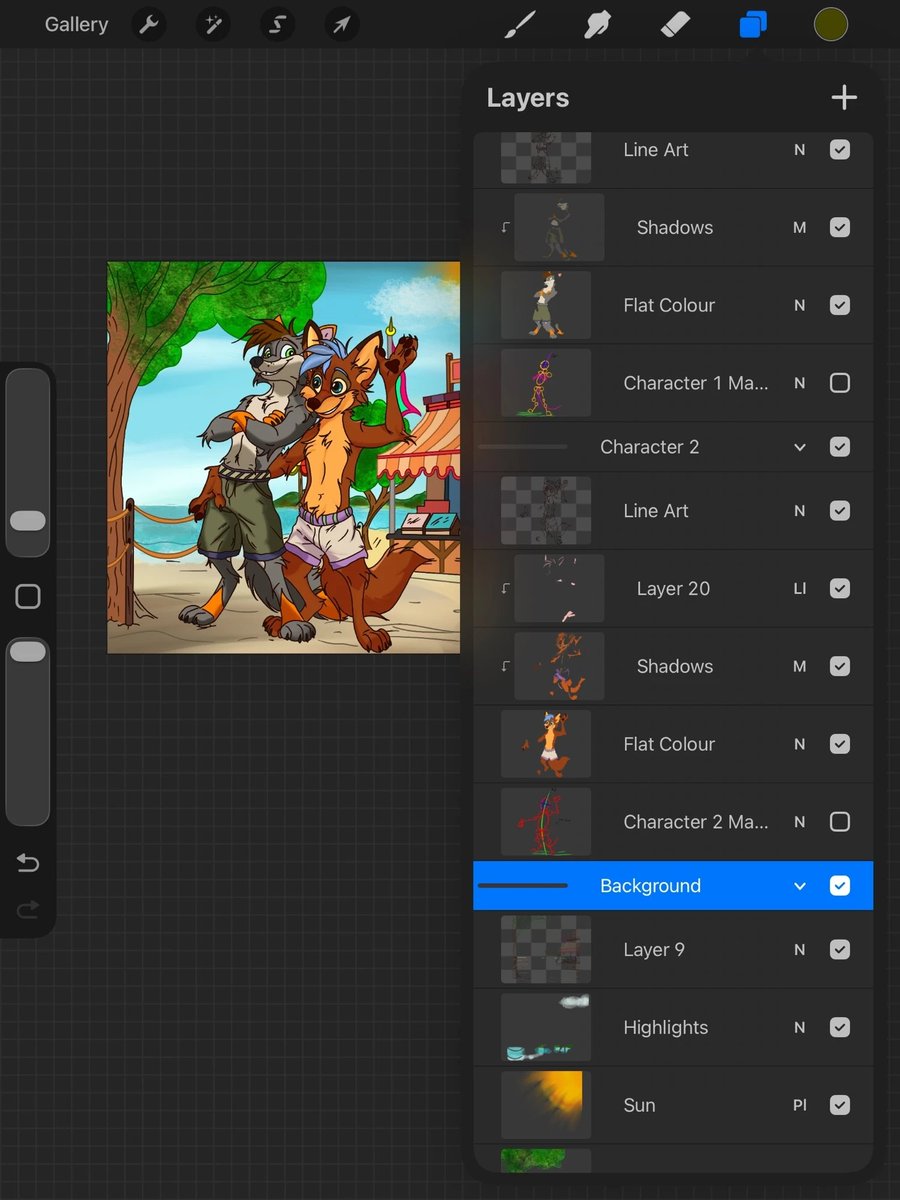Select Line Art thumbnail inside Character 2 group

546,510
